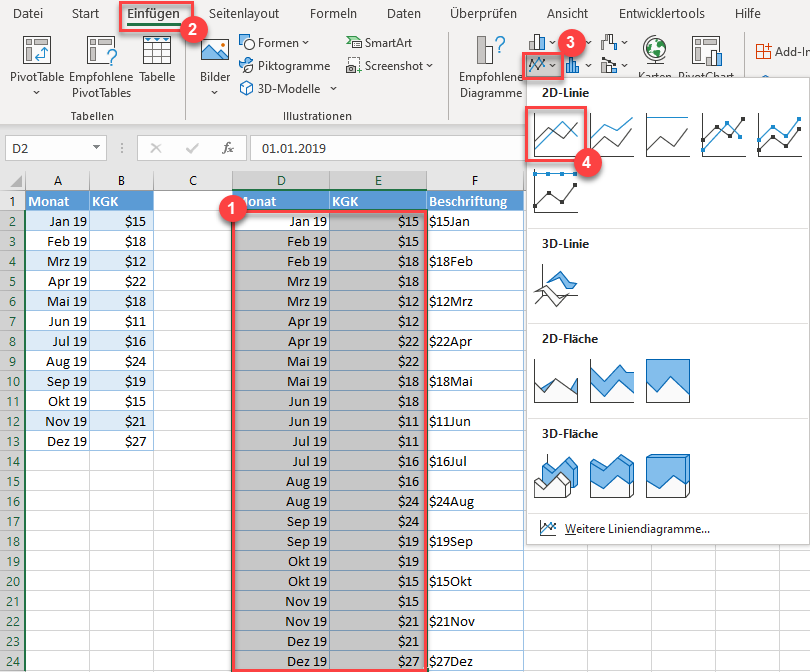Choose the 2D area chart

tap(556, 381)
